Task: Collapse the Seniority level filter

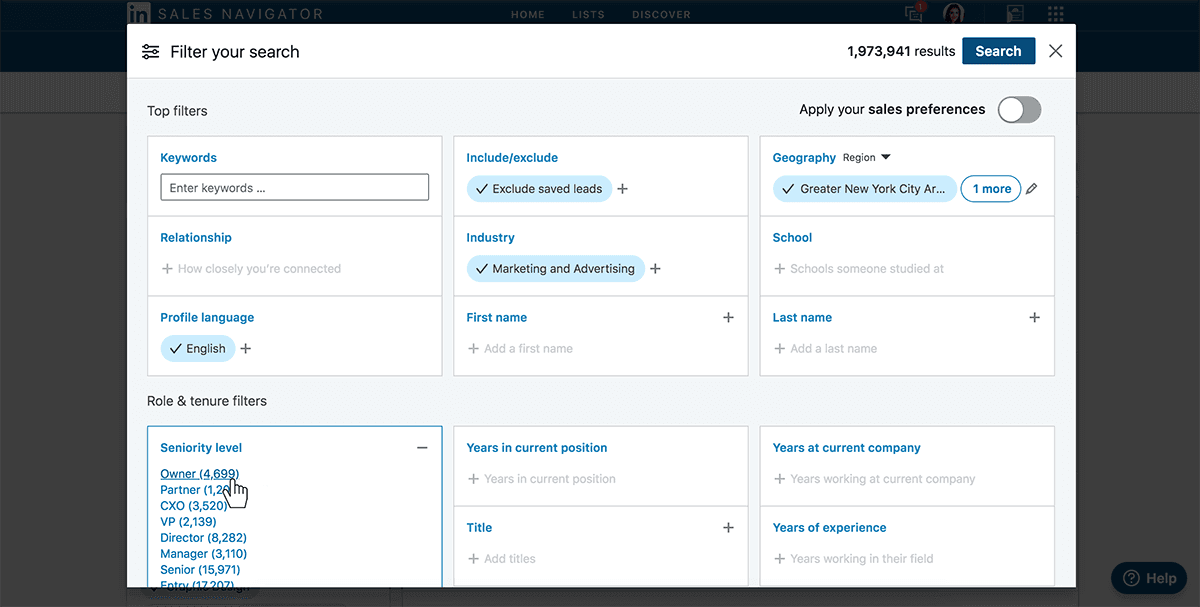Action: tap(422, 448)
